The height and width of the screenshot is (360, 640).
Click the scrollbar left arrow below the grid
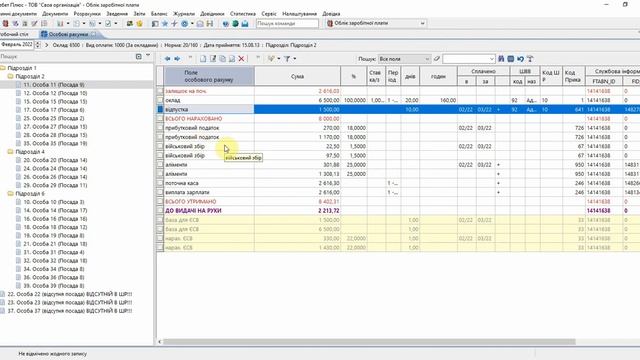pyautogui.click(x=160, y=342)
